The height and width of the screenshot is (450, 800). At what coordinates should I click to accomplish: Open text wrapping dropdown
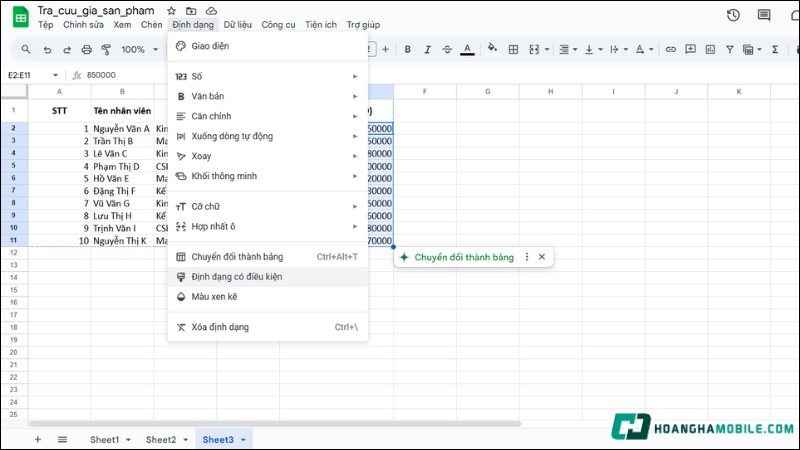tap(618, 49)
